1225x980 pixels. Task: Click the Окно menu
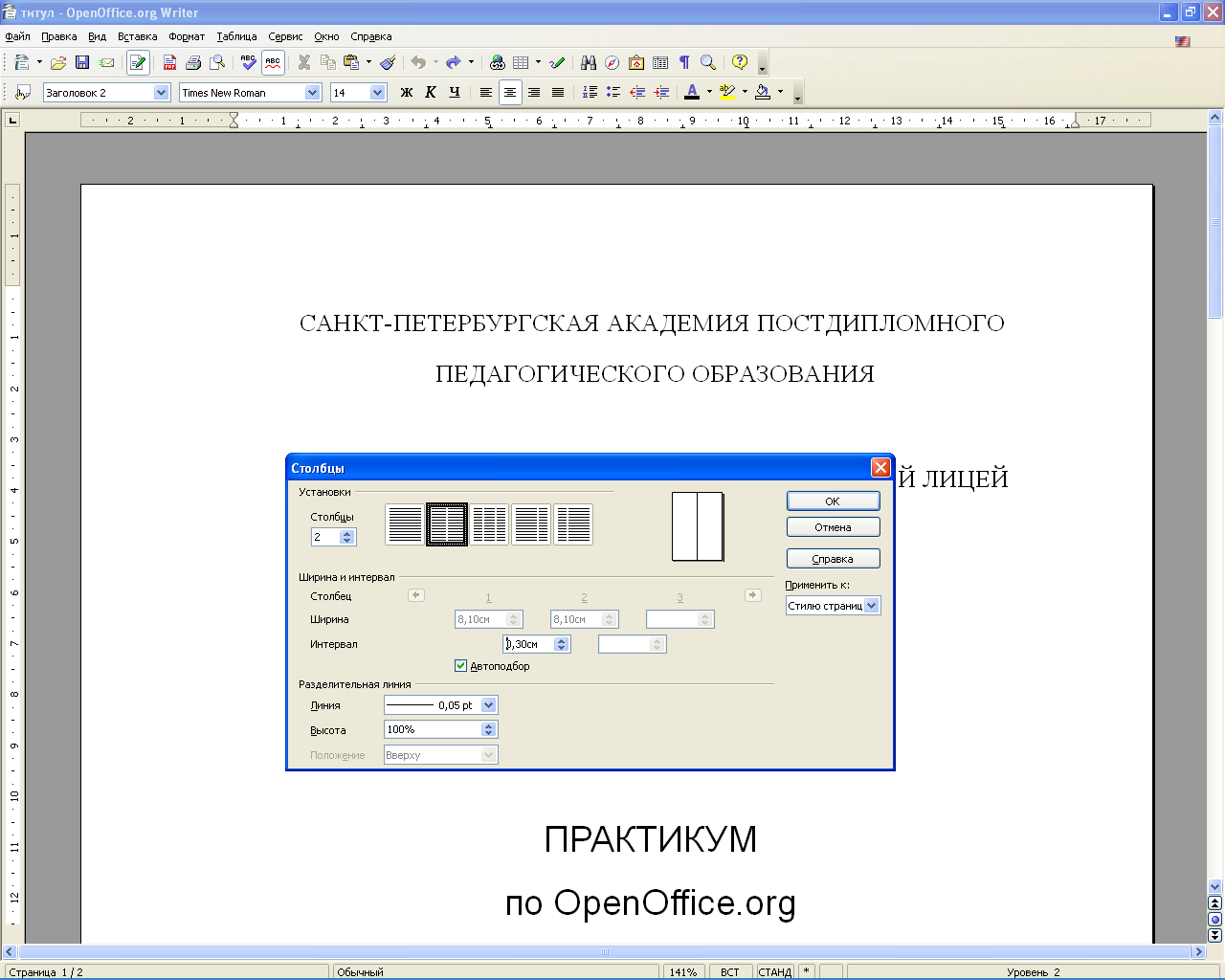tap(326, 36)
